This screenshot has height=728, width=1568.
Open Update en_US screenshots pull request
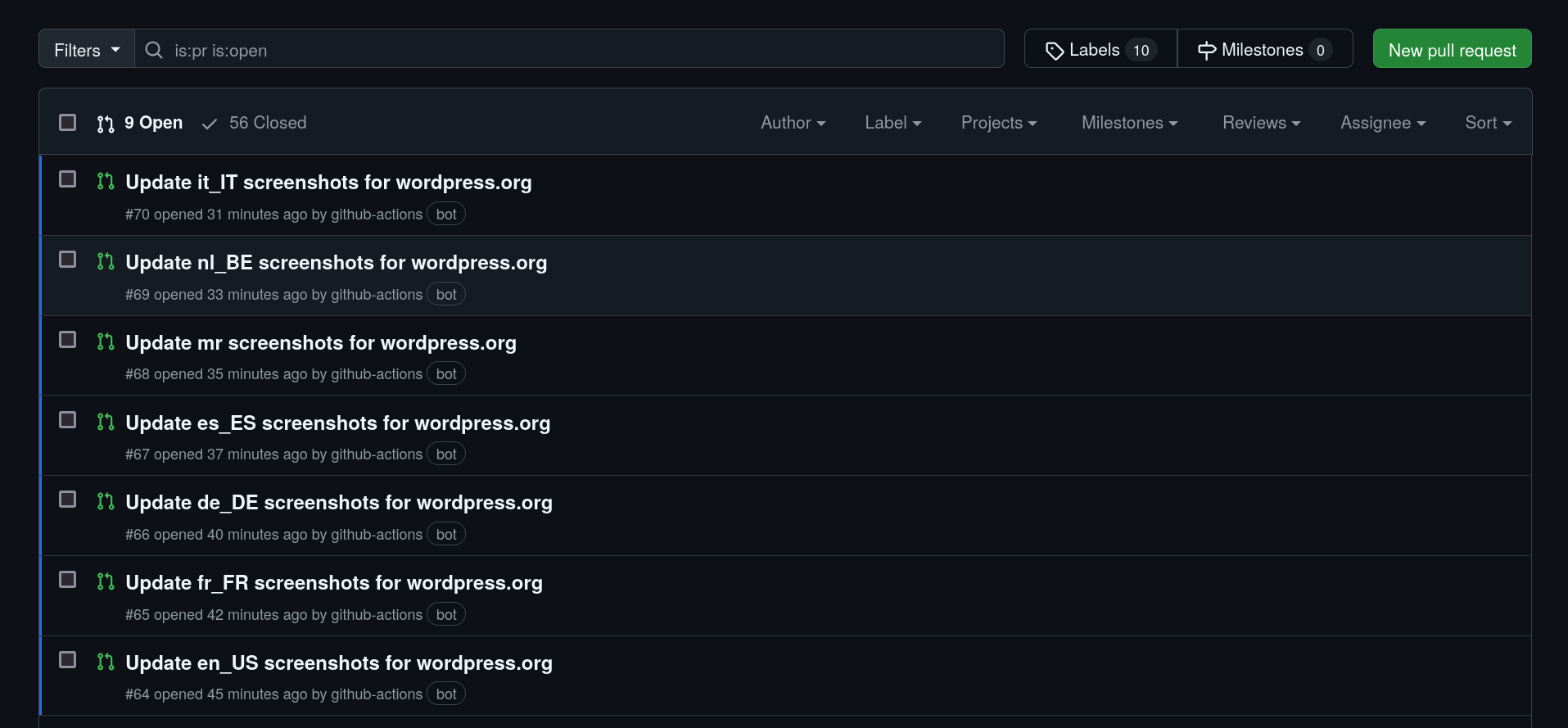coord(339,663)
